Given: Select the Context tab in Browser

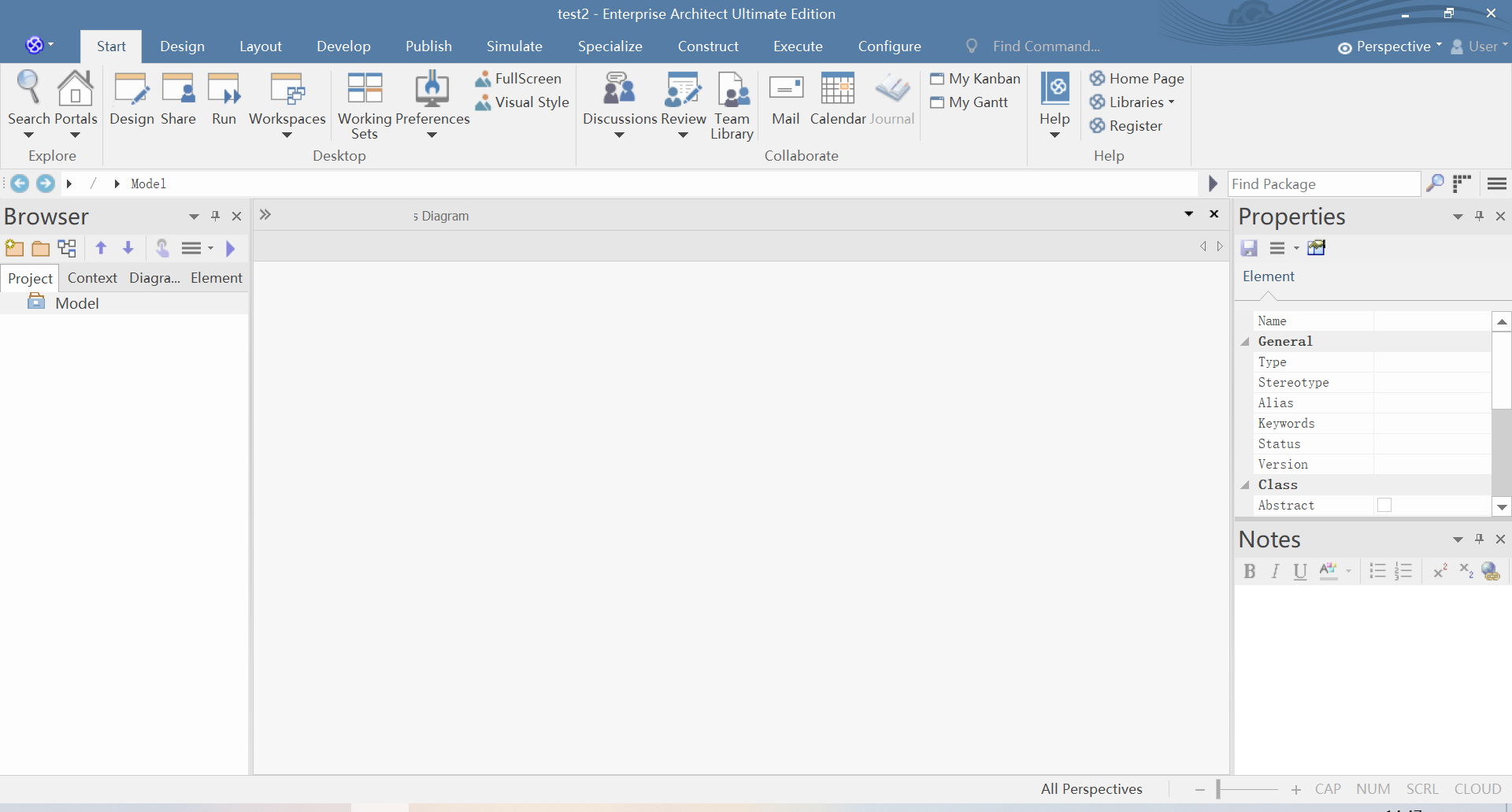Looking at the screenshot, I should click(x=92, y=278).
